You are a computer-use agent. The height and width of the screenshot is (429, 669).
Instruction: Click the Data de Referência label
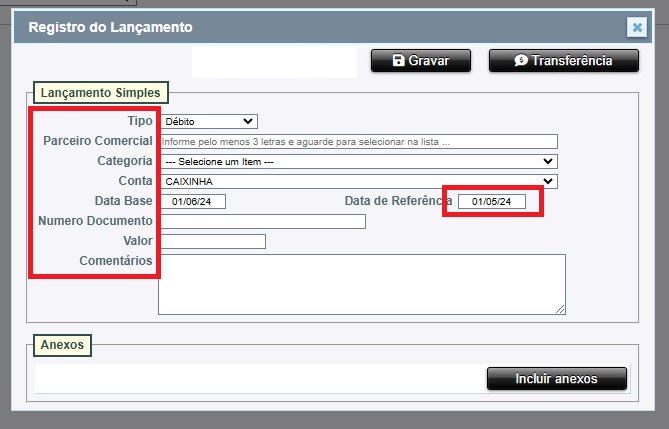(x=398, y=201)
